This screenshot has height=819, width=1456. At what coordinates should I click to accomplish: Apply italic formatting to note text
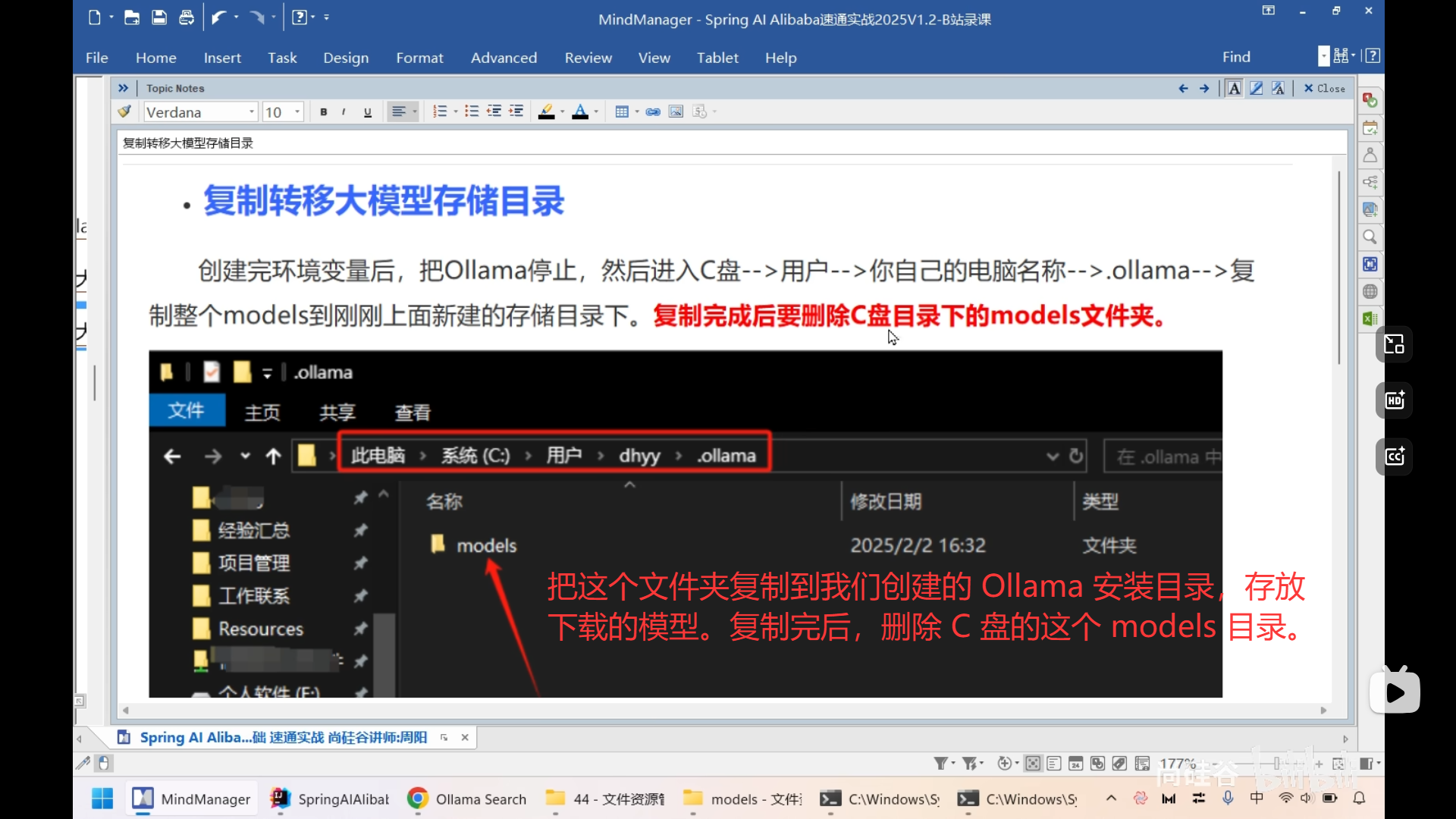(x=344, y=111)
